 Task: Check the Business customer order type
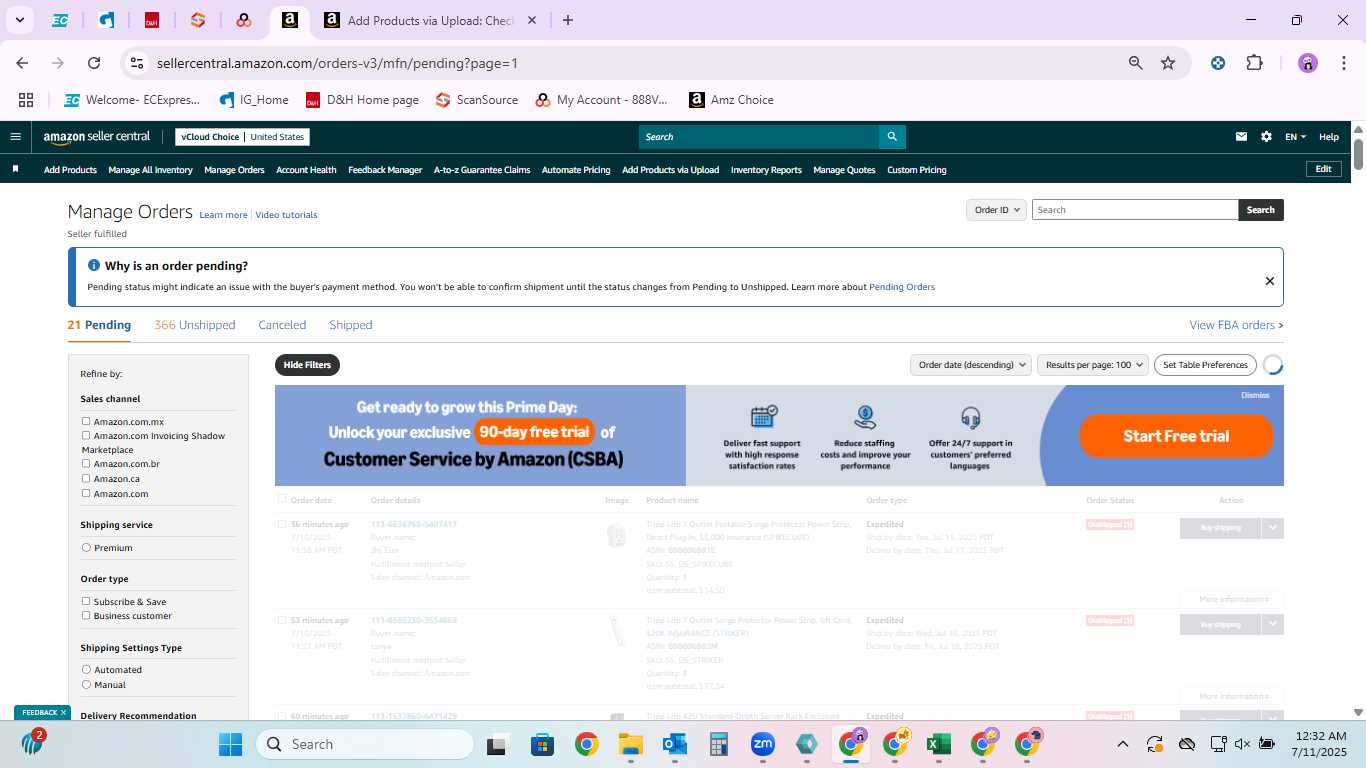click(86, 616)
